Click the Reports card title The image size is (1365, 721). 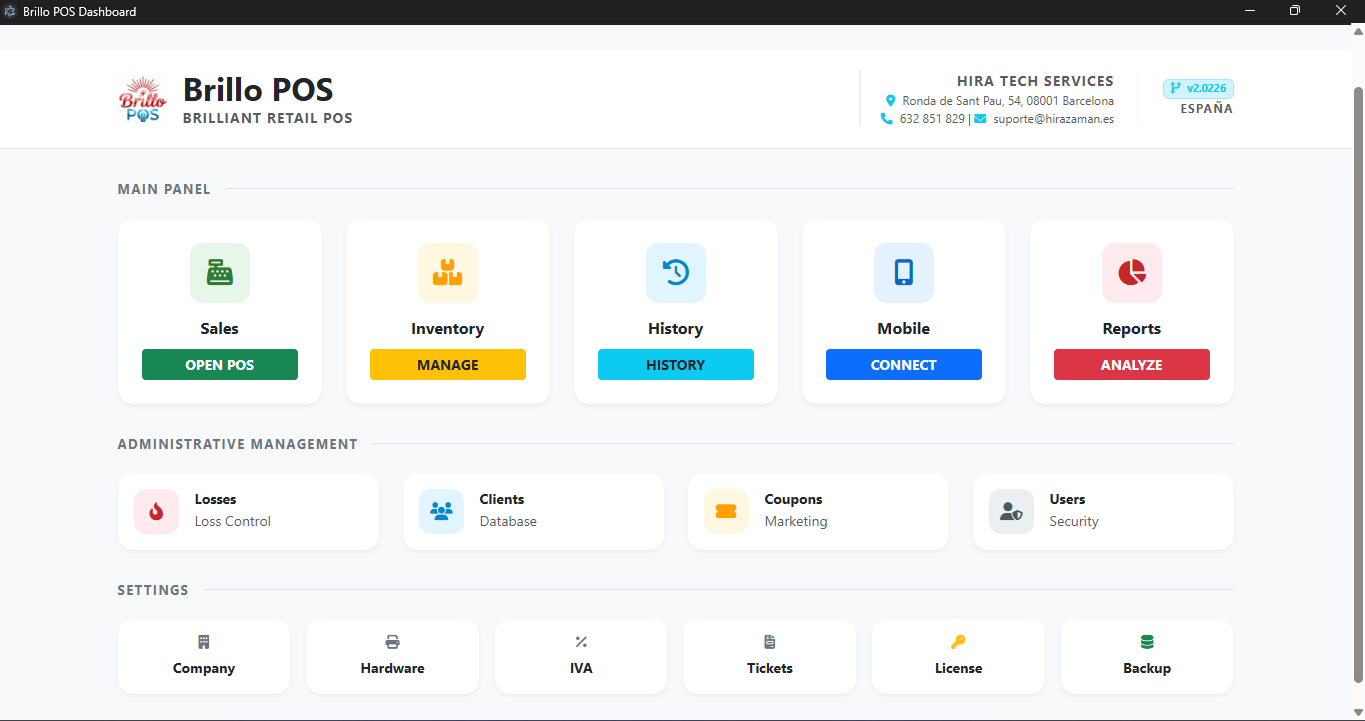click(1132, 329)
